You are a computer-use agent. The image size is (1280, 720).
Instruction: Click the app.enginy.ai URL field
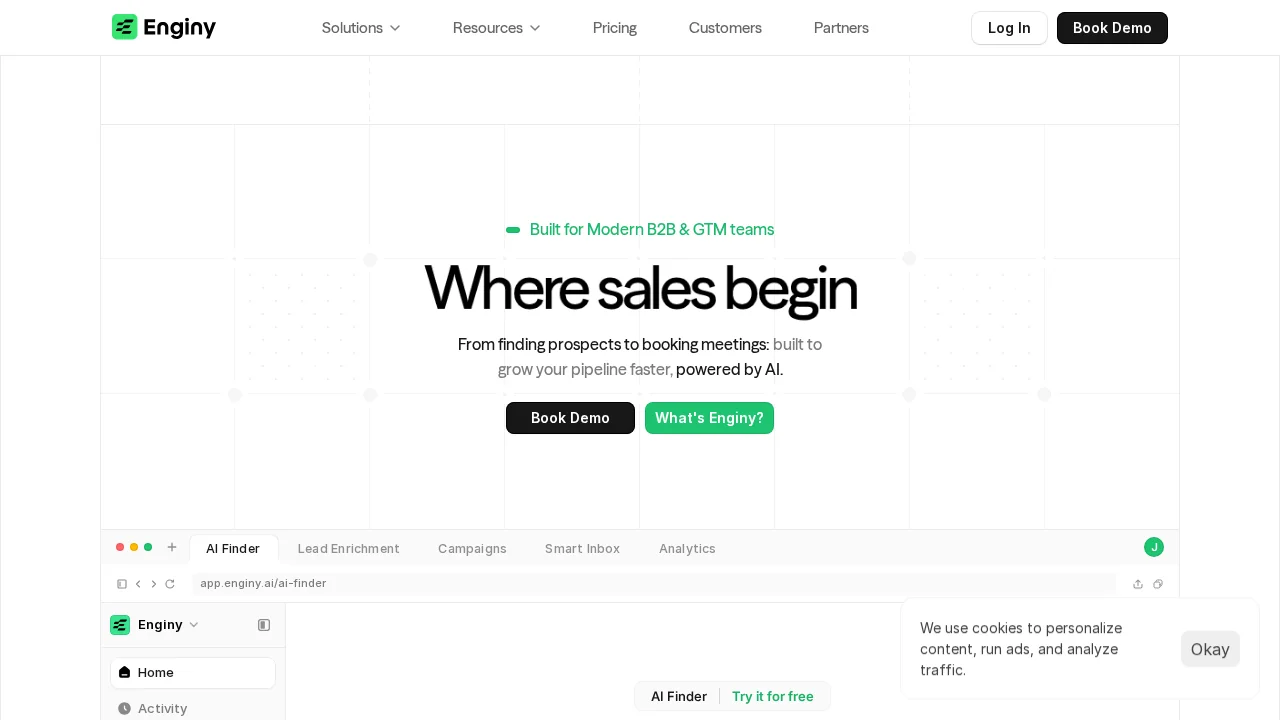654,584
